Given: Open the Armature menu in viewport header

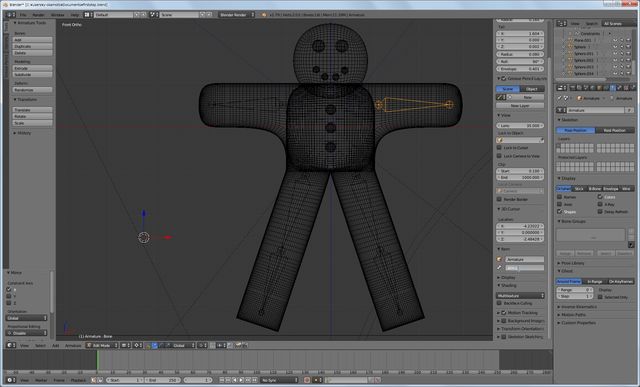Looking at the screenshot, I should [73, 345].
